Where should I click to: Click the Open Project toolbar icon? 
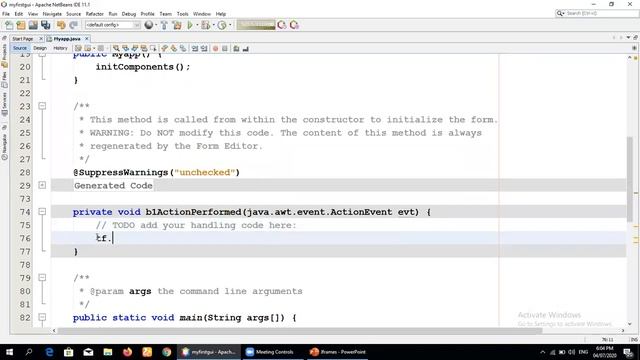33,25
